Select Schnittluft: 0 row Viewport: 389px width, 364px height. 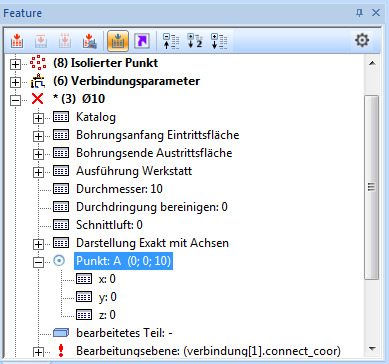coord(109,225)
